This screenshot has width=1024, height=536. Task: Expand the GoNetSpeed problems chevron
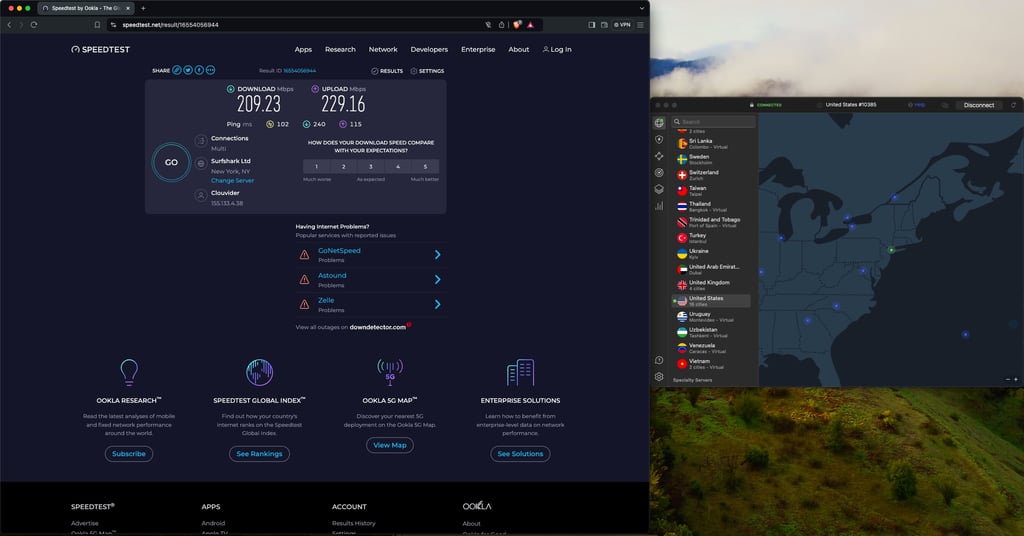click(438, 255)
